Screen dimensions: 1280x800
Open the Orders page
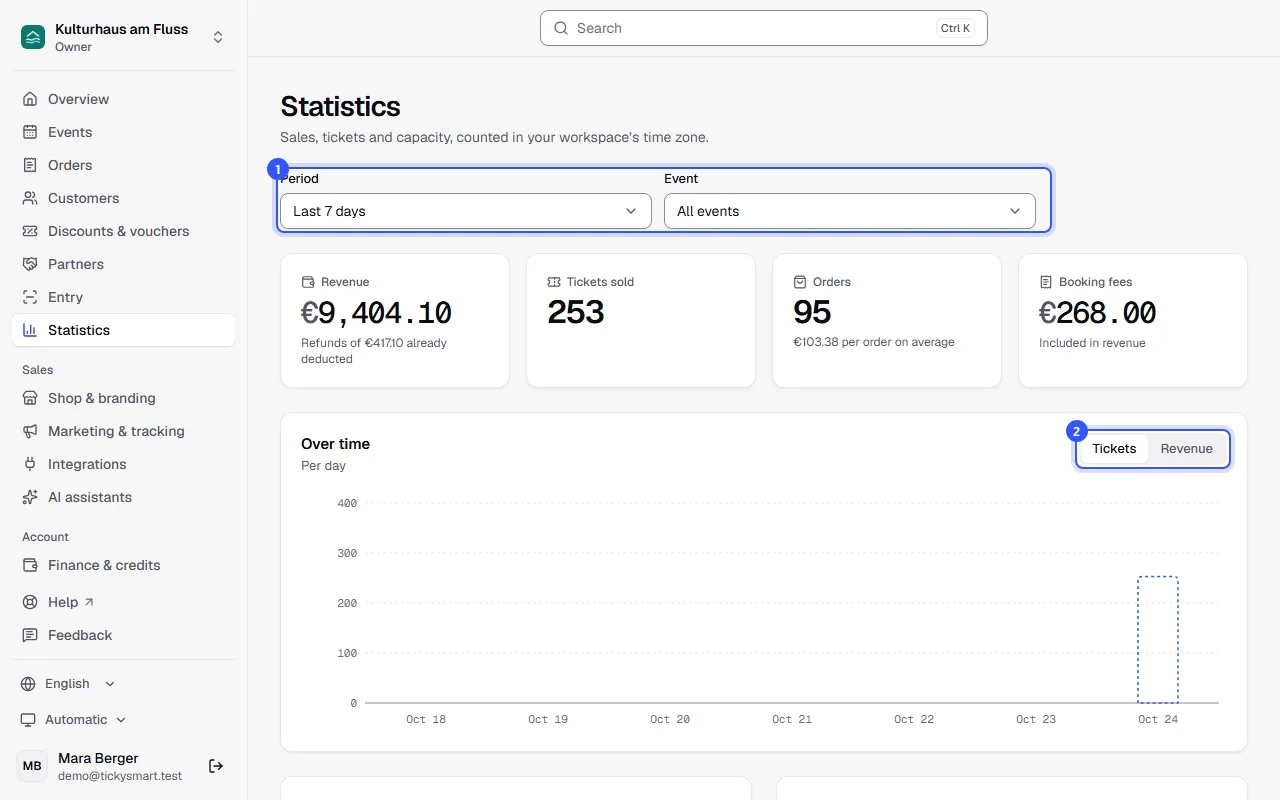click(124, 165)
